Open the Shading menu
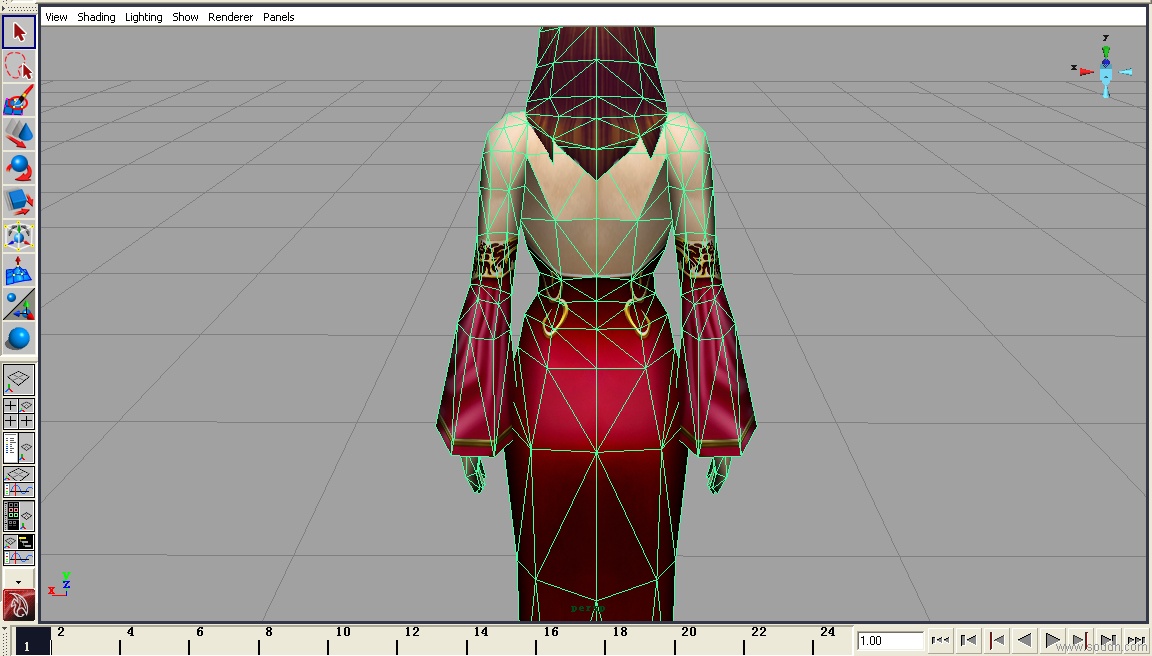Image resolution: width=1152 pixels, height=656 pixels. tap(96, 17)
